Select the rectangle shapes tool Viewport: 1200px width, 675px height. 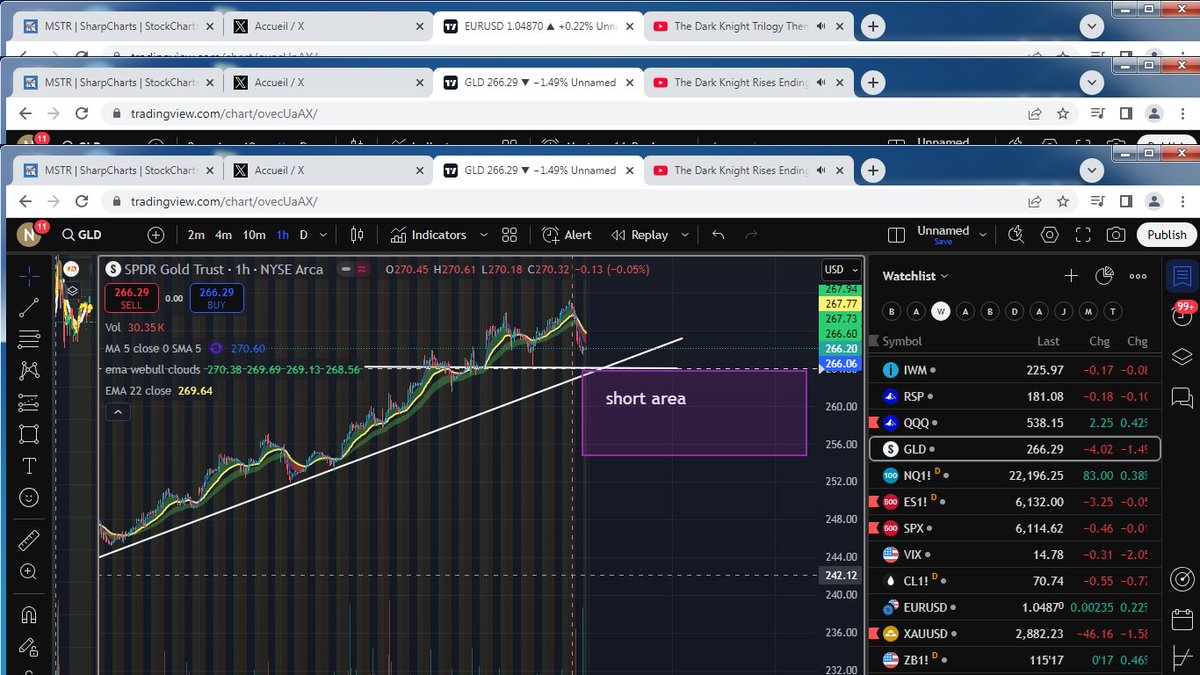pyautogui.click(x=29, y=434)
